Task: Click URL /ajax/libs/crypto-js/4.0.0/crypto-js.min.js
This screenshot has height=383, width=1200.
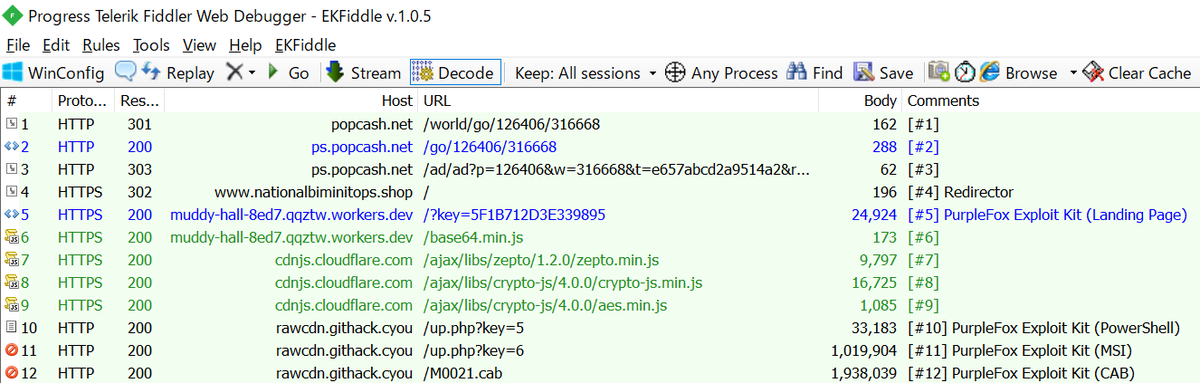Action: 563,282
